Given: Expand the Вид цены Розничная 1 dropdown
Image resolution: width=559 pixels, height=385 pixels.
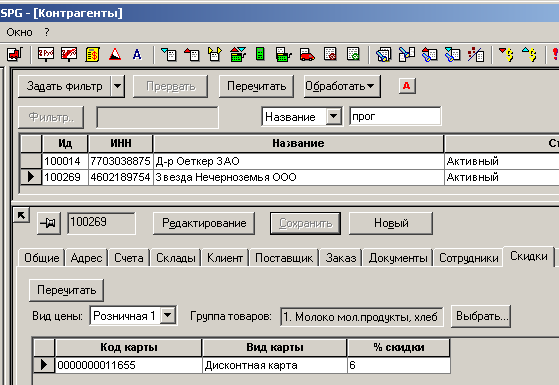Looking at the screenshot, I should tap(168, 315).
